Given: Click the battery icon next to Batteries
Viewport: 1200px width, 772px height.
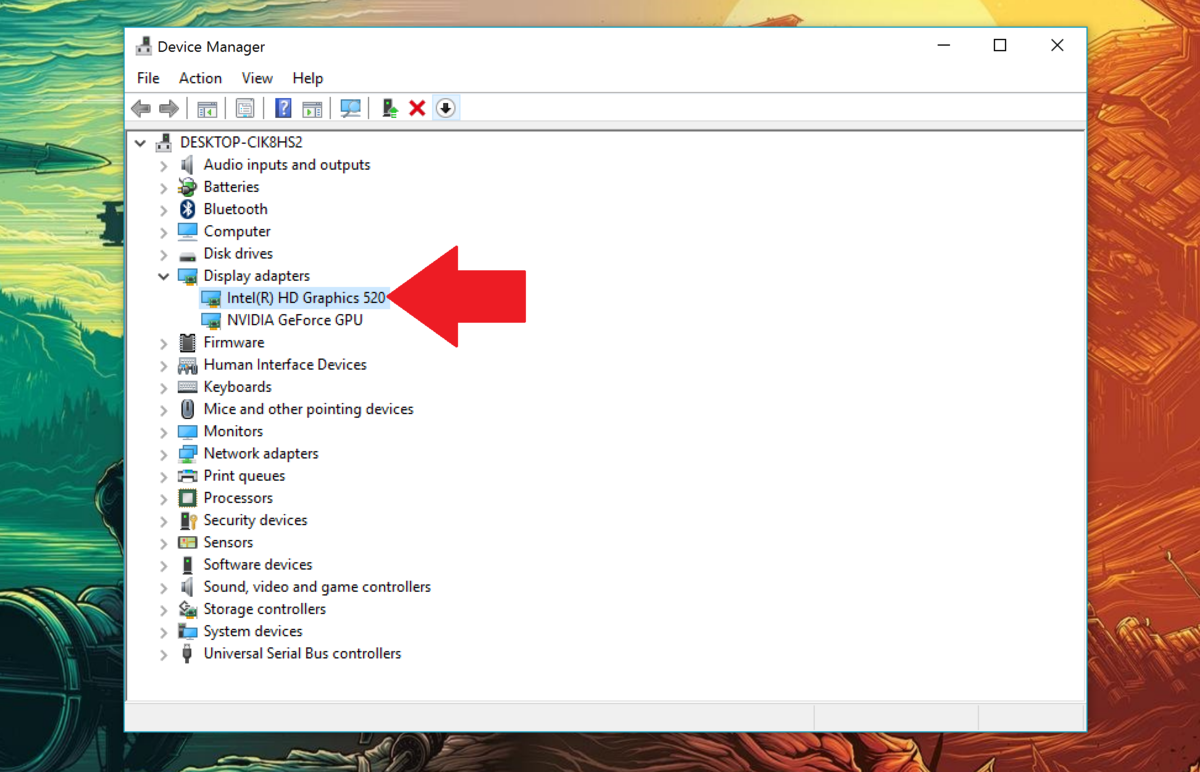Looking at the screenshot, I should point(187,187).
